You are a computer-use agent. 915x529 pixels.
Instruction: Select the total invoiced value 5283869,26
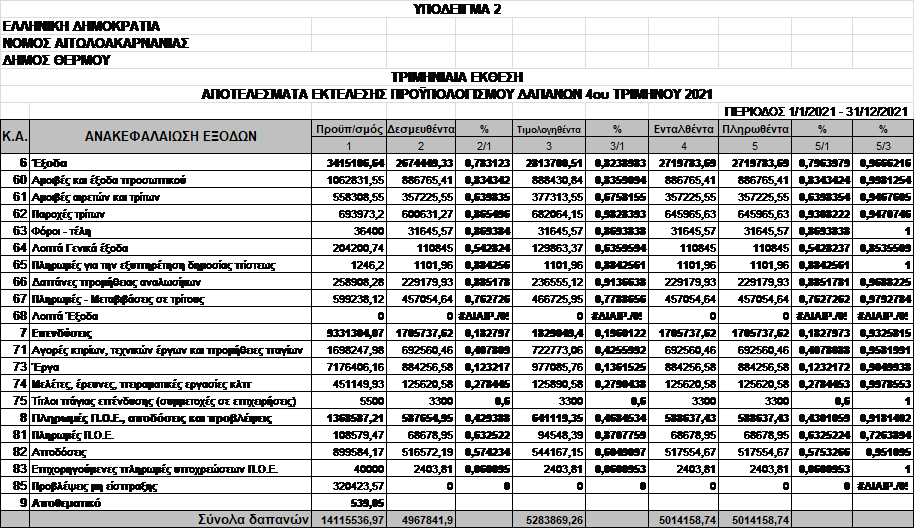(548, 519)
